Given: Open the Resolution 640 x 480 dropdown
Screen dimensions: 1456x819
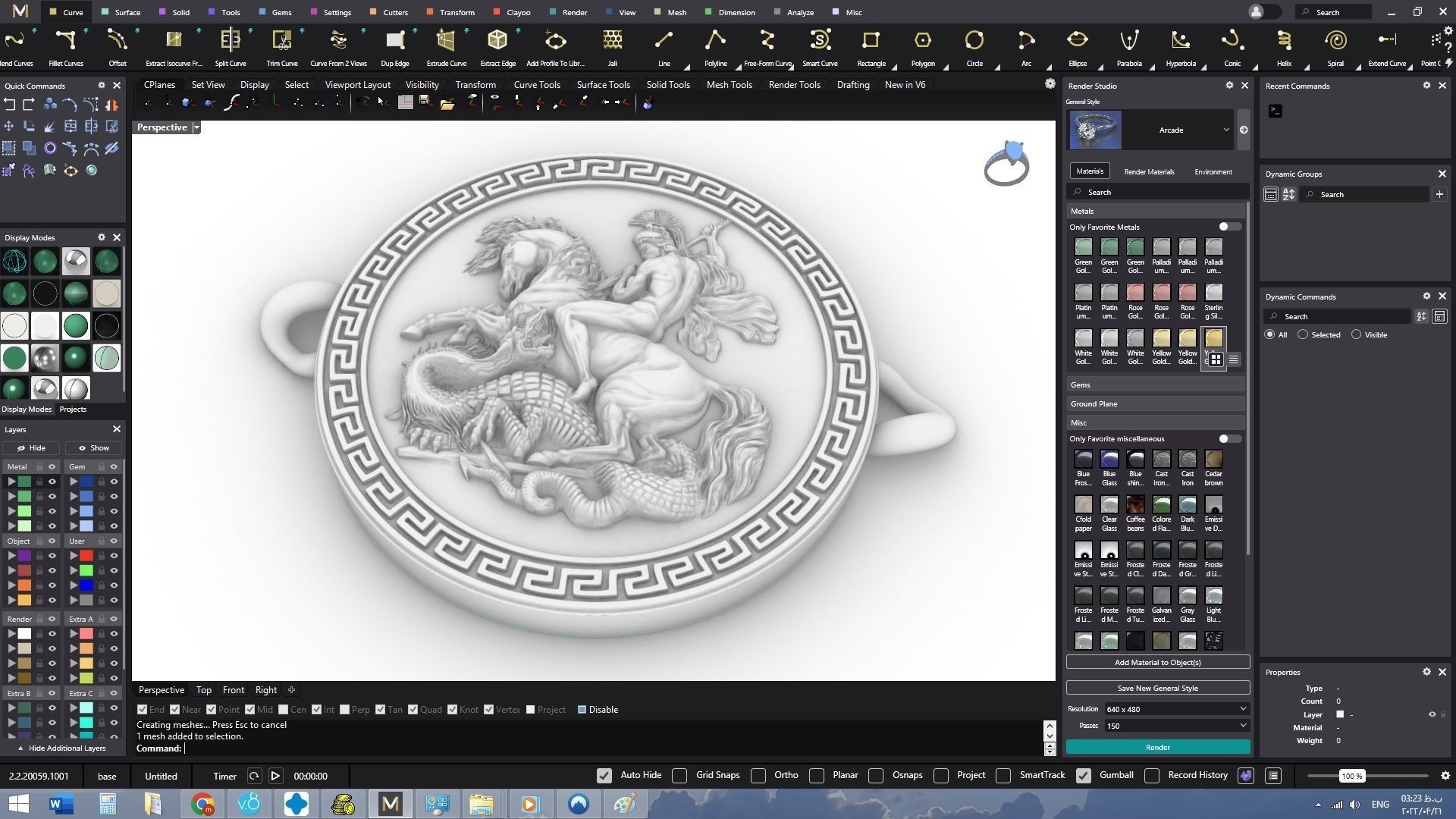Looking at the screenshot, I should tap(1175, 709).
